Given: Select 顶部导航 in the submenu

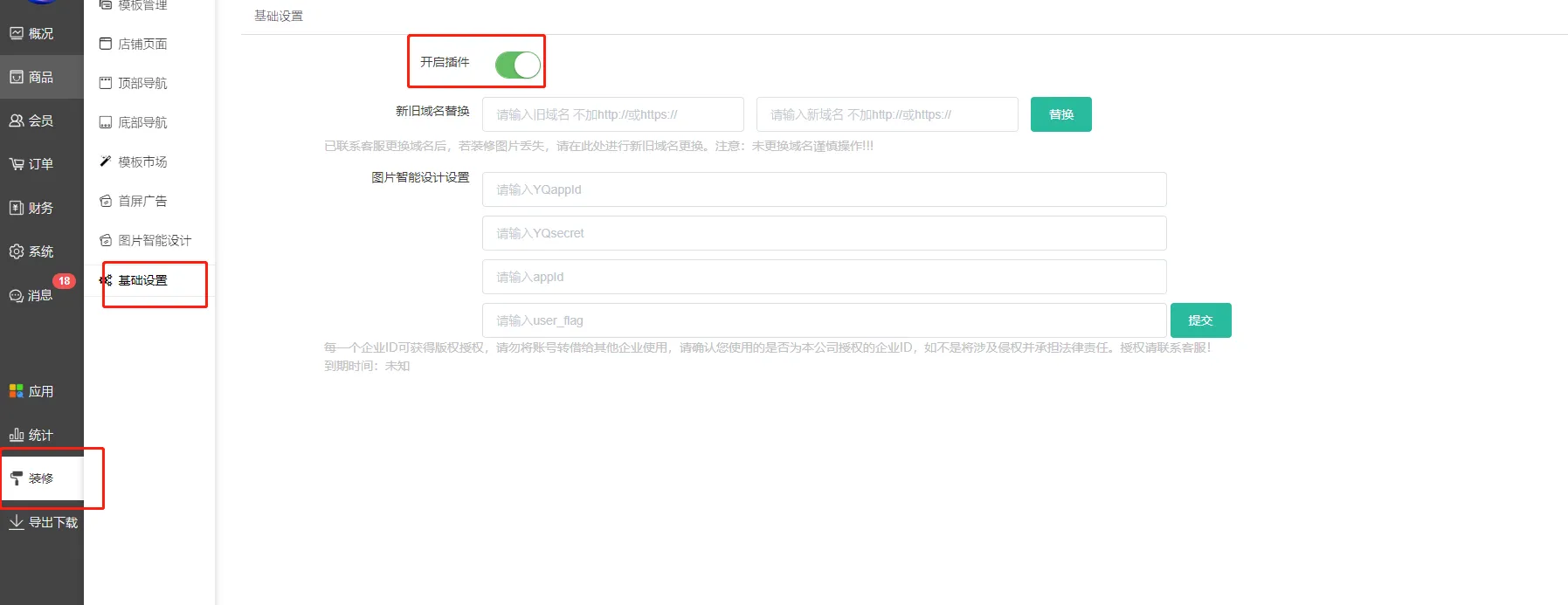Looking at the screenshot, I should (142, 83).
